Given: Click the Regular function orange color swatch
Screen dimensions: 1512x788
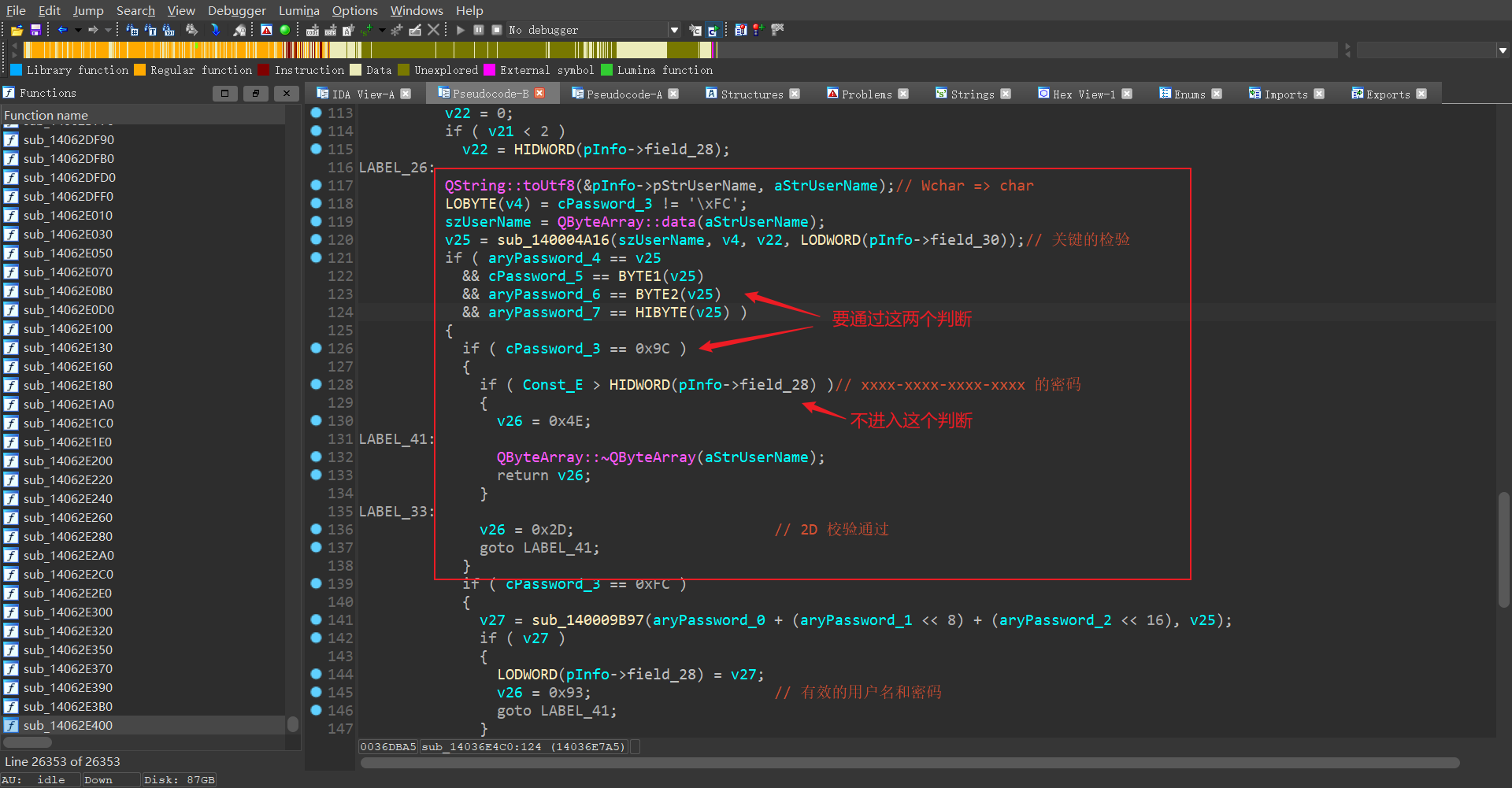Looking at the screenshot, I should click(140, 70).
